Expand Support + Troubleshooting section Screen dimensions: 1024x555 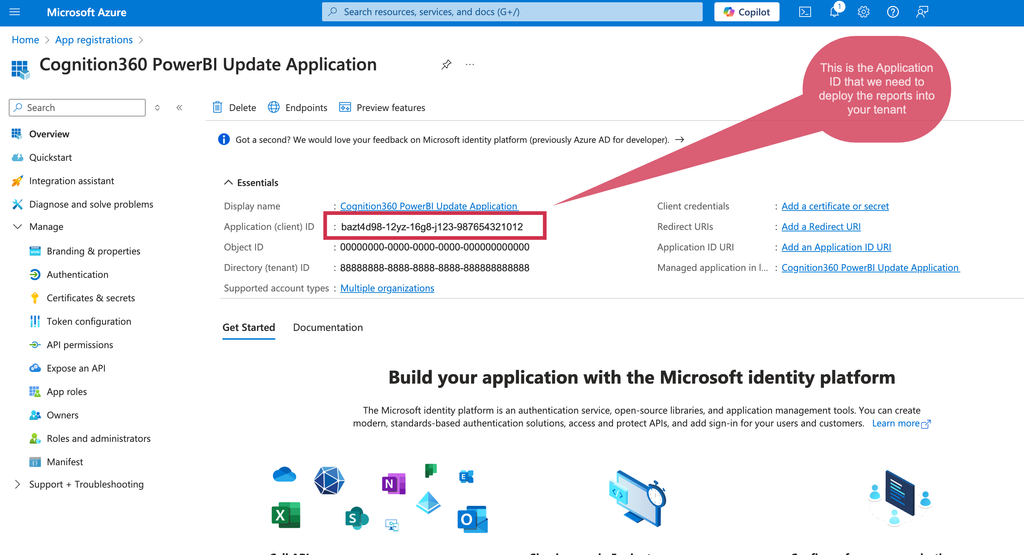click(18, 484)
